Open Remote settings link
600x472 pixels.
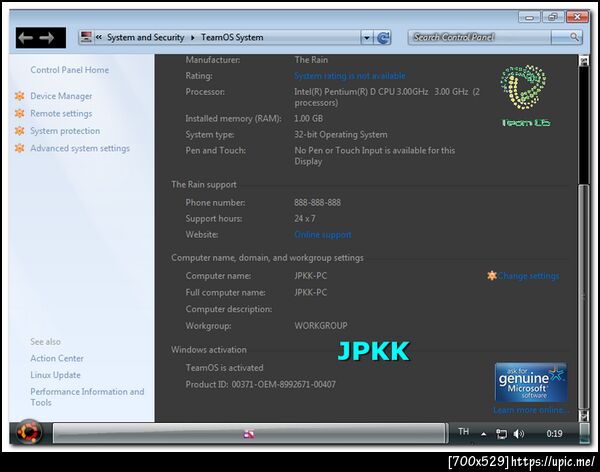[x=61, y=114]
